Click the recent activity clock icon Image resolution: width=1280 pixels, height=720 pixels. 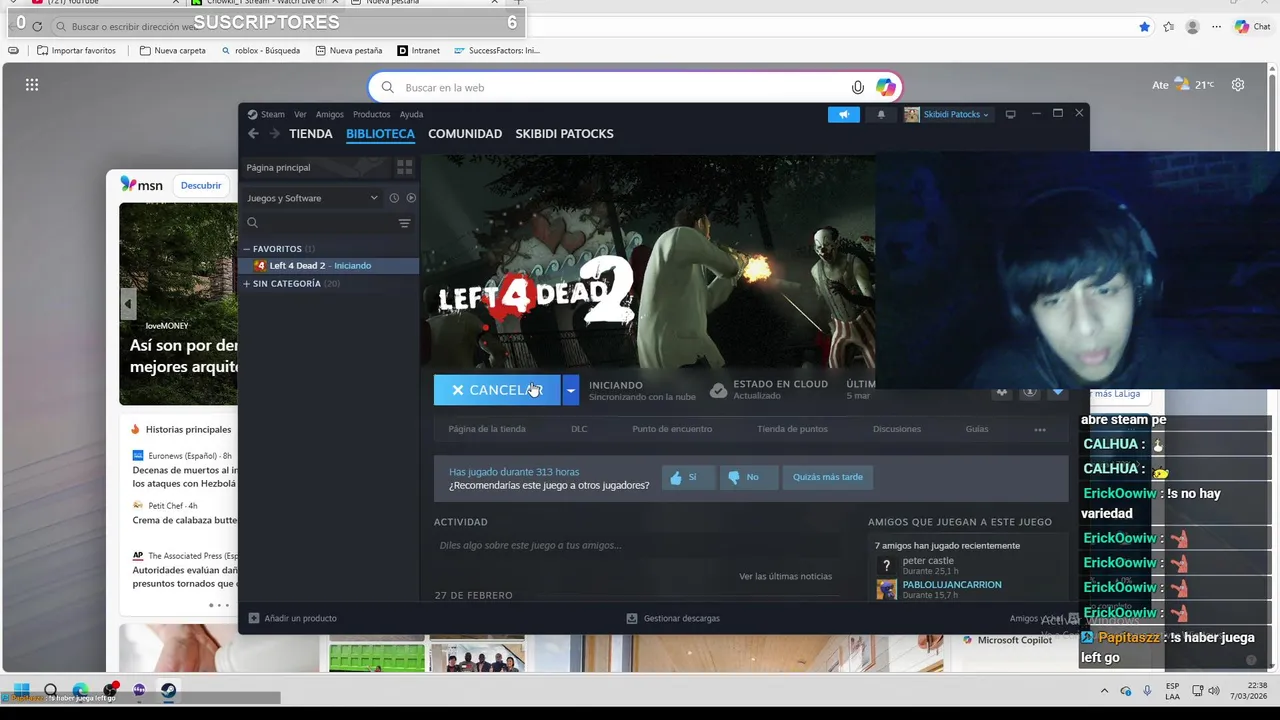(394, 198)
